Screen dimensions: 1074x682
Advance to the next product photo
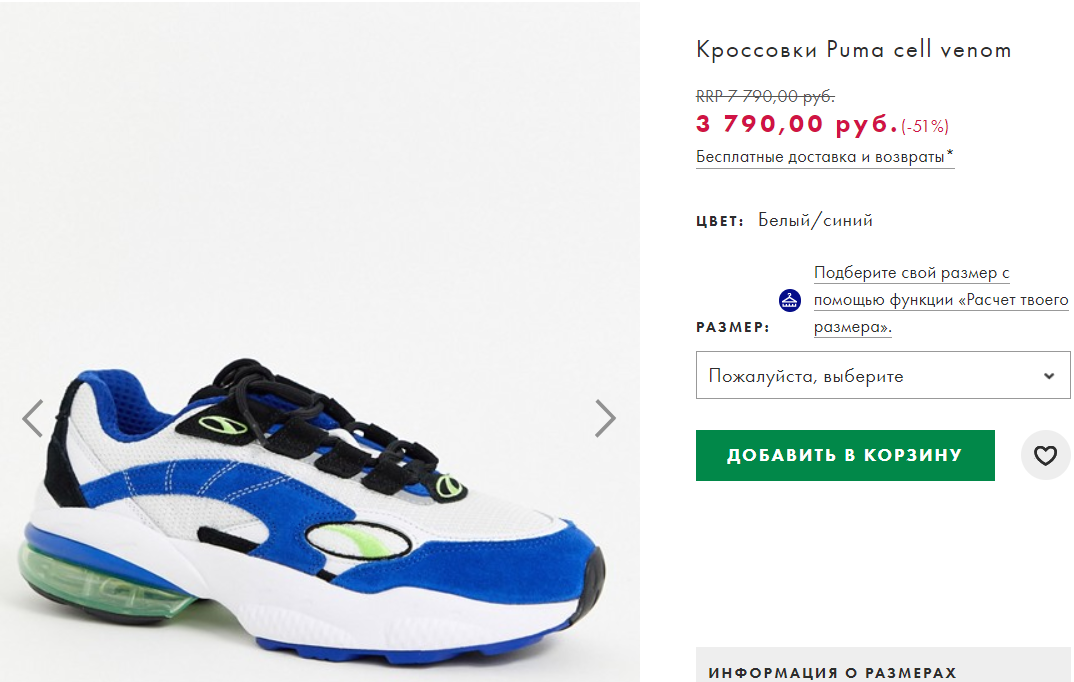pos(605,418)
